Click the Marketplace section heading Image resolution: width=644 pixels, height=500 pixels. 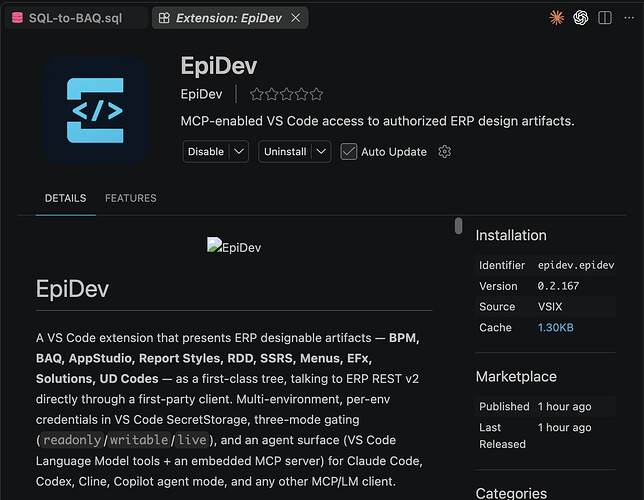[x=516, y=377]
